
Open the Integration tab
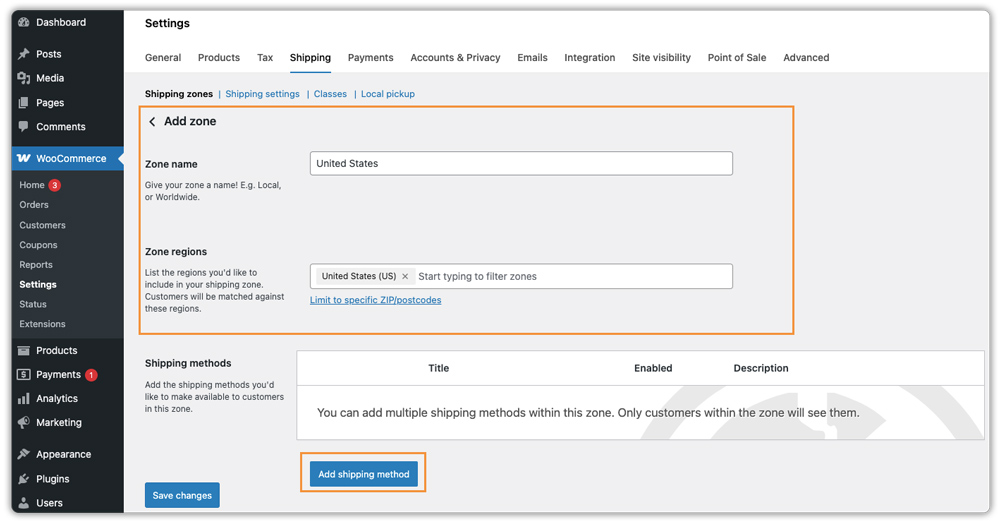point(590,57)
